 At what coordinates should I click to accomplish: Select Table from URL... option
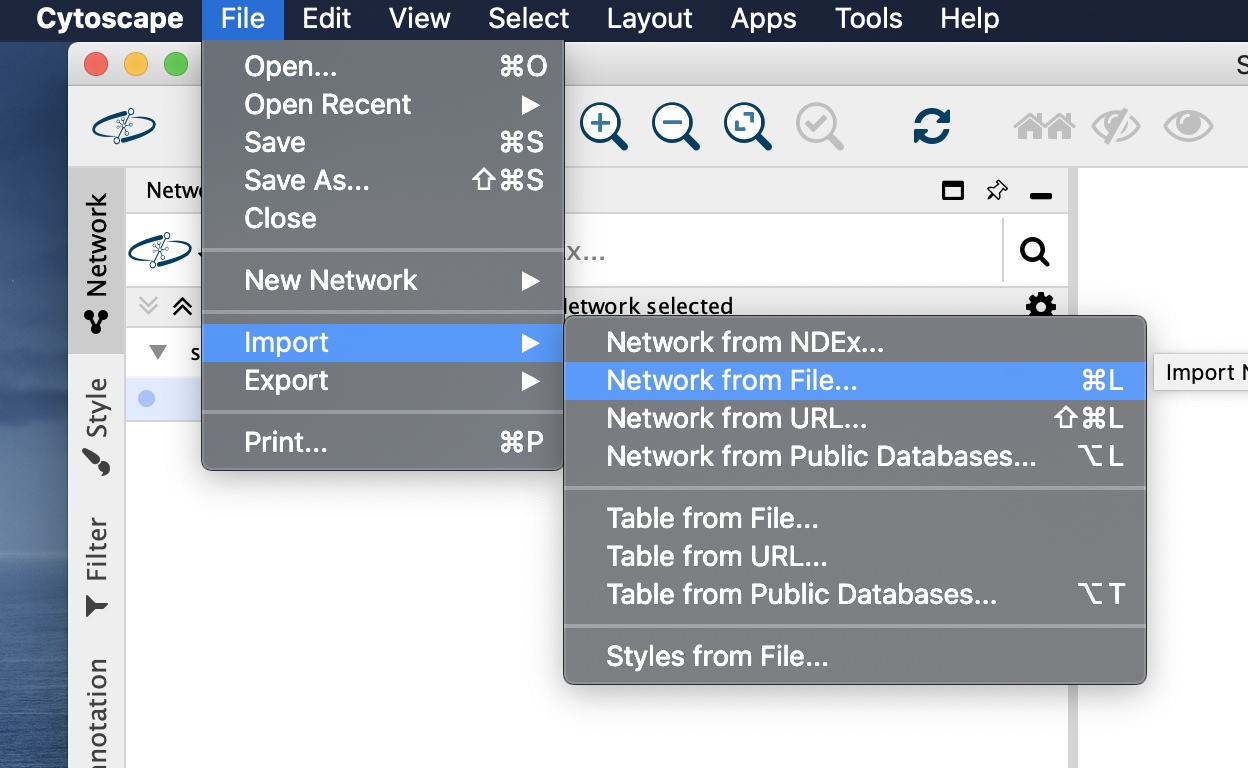click(855, 557)
